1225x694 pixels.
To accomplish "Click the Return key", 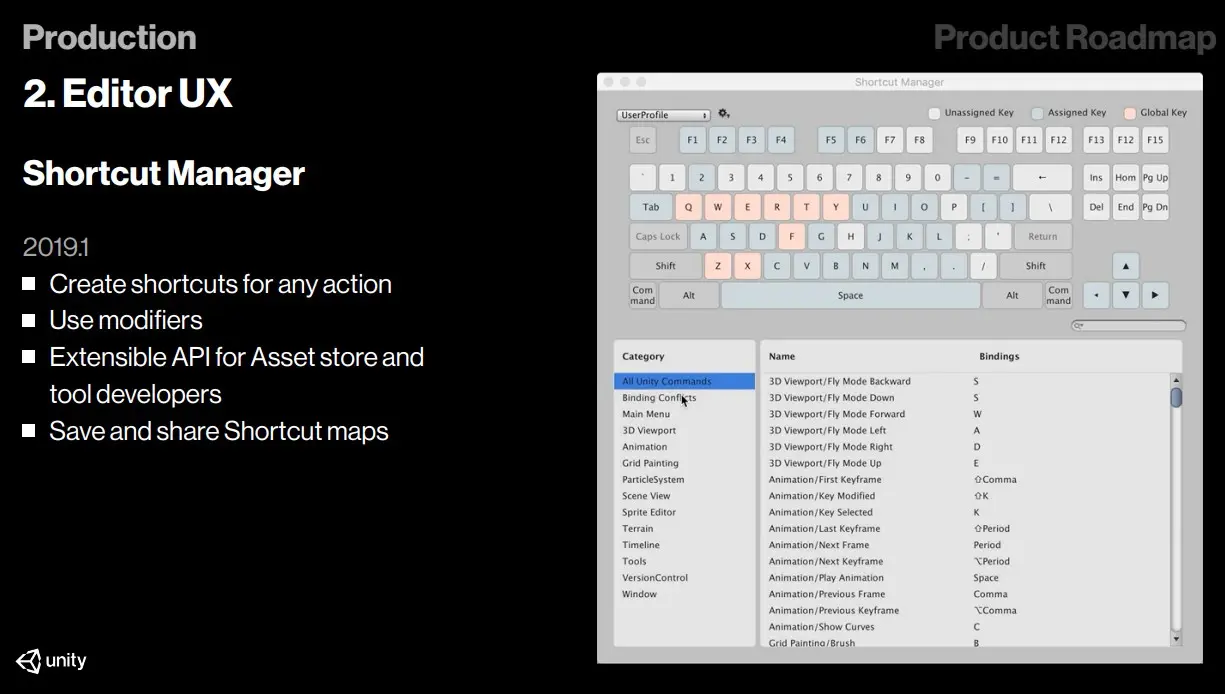I will [1043, 237].
